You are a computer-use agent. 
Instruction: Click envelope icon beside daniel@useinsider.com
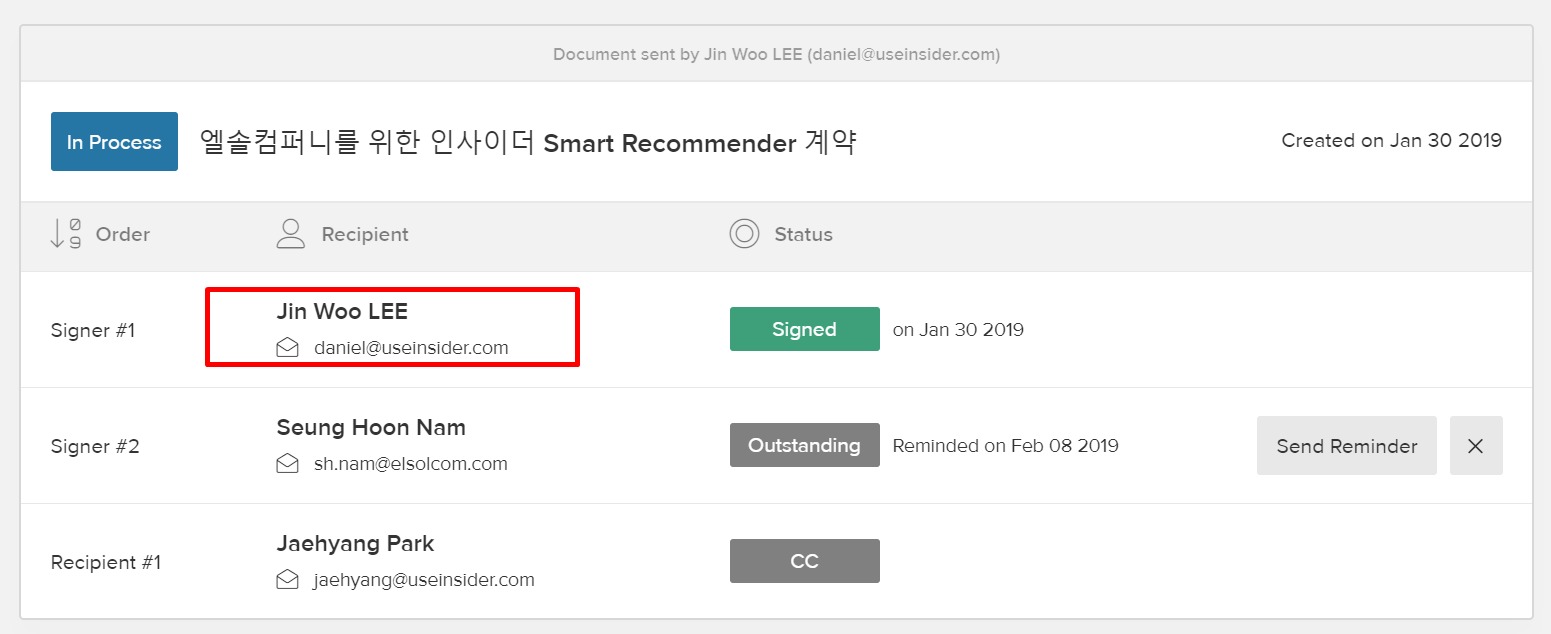tap(288, 348)
